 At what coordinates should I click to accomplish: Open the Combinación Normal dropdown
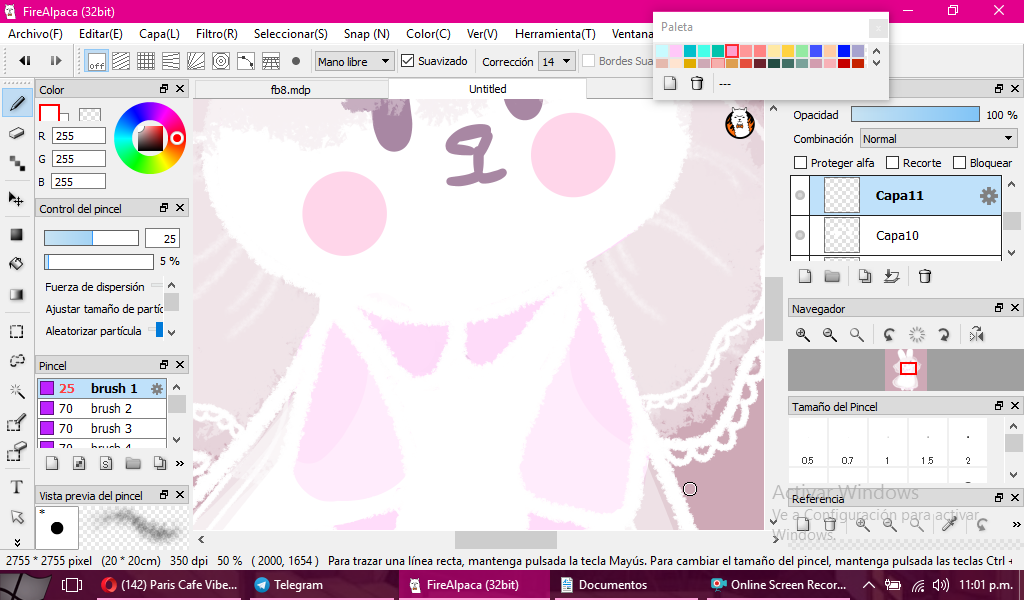click(938, 138)
